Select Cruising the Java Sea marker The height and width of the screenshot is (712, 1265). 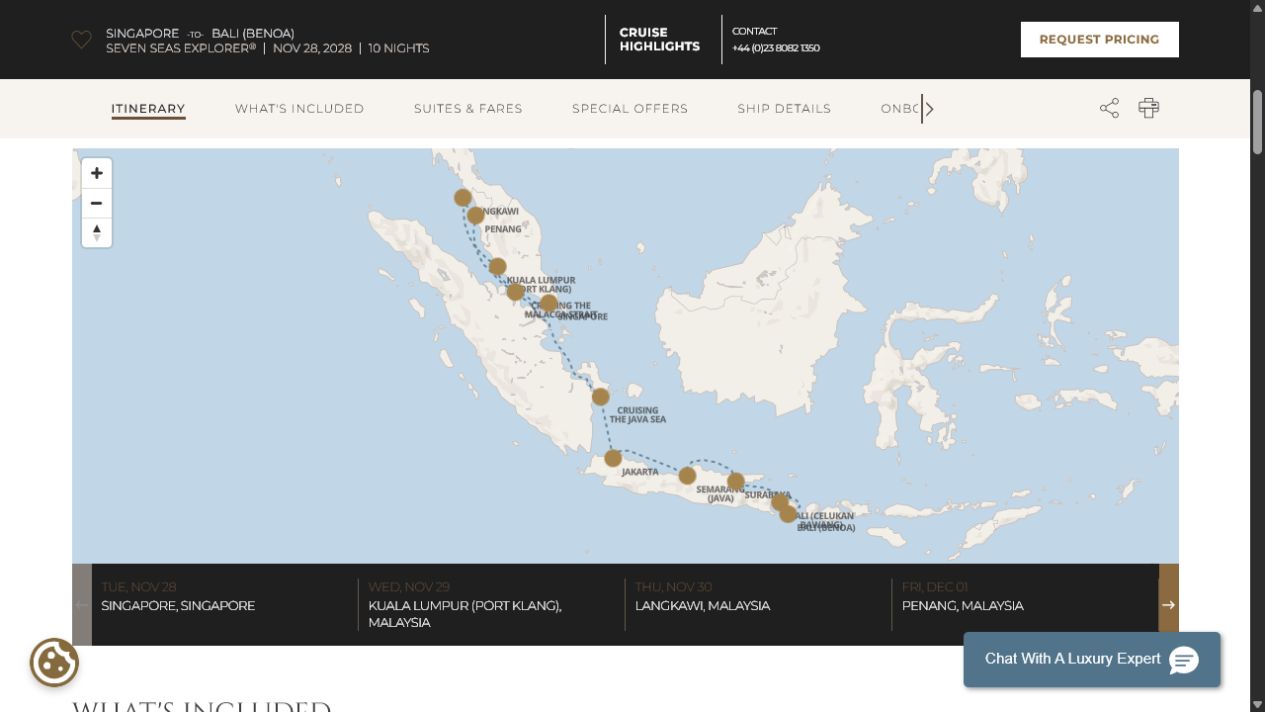600,396
